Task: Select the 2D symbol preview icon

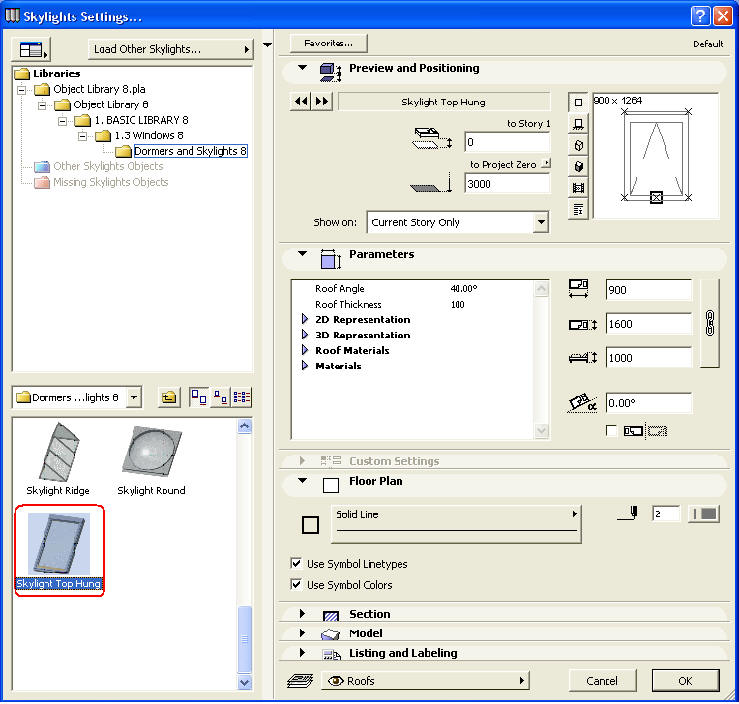Action: tap(578, 102)
